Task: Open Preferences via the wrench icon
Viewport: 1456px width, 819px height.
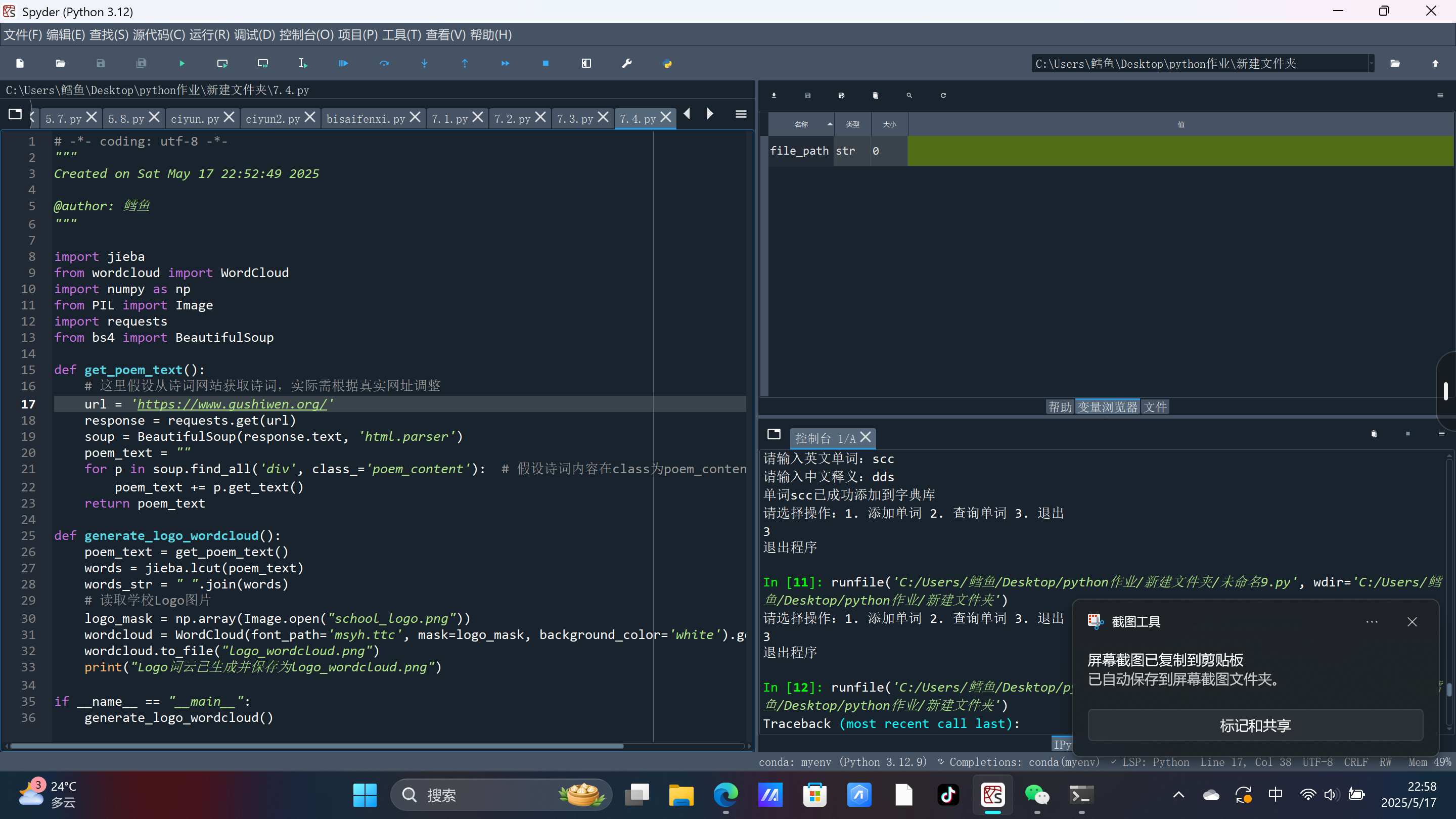Action: tap(626, 63)
